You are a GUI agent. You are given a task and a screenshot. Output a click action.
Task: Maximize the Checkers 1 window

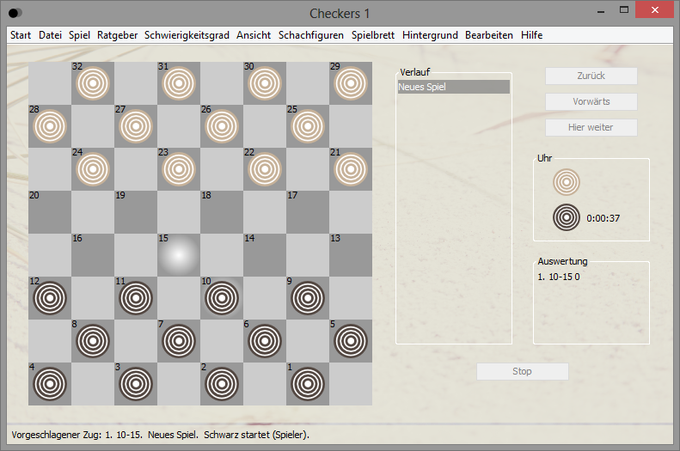coord(624,10)
